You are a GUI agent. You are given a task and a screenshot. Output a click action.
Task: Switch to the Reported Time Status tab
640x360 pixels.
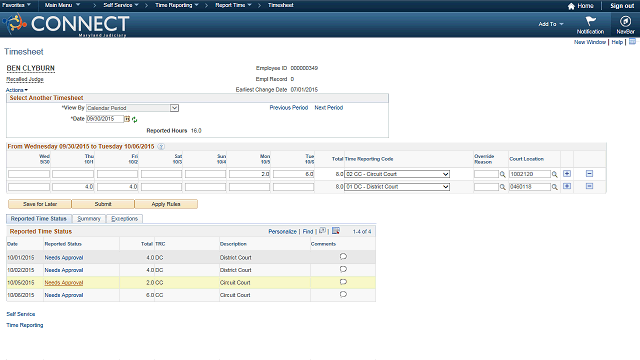coord(39,219)
